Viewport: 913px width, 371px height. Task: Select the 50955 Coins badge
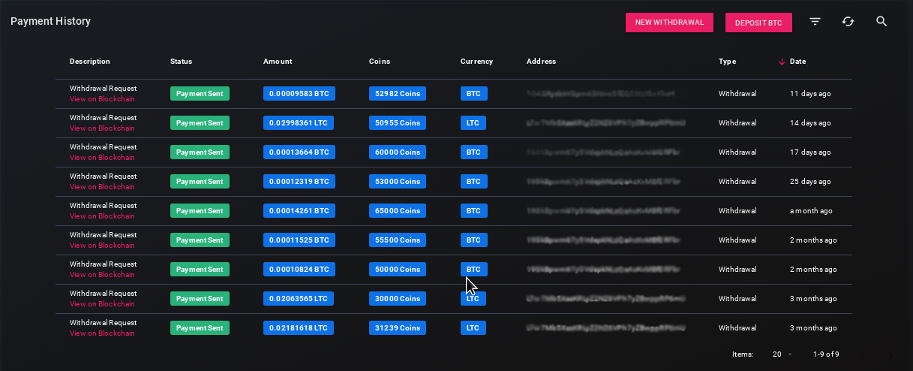398,123
